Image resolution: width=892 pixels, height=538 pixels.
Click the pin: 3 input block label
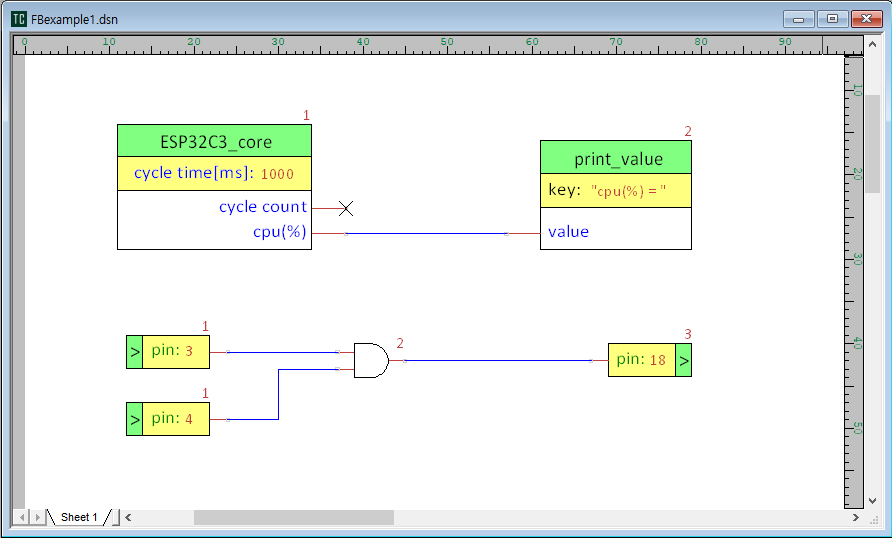(x=172, y=350)
